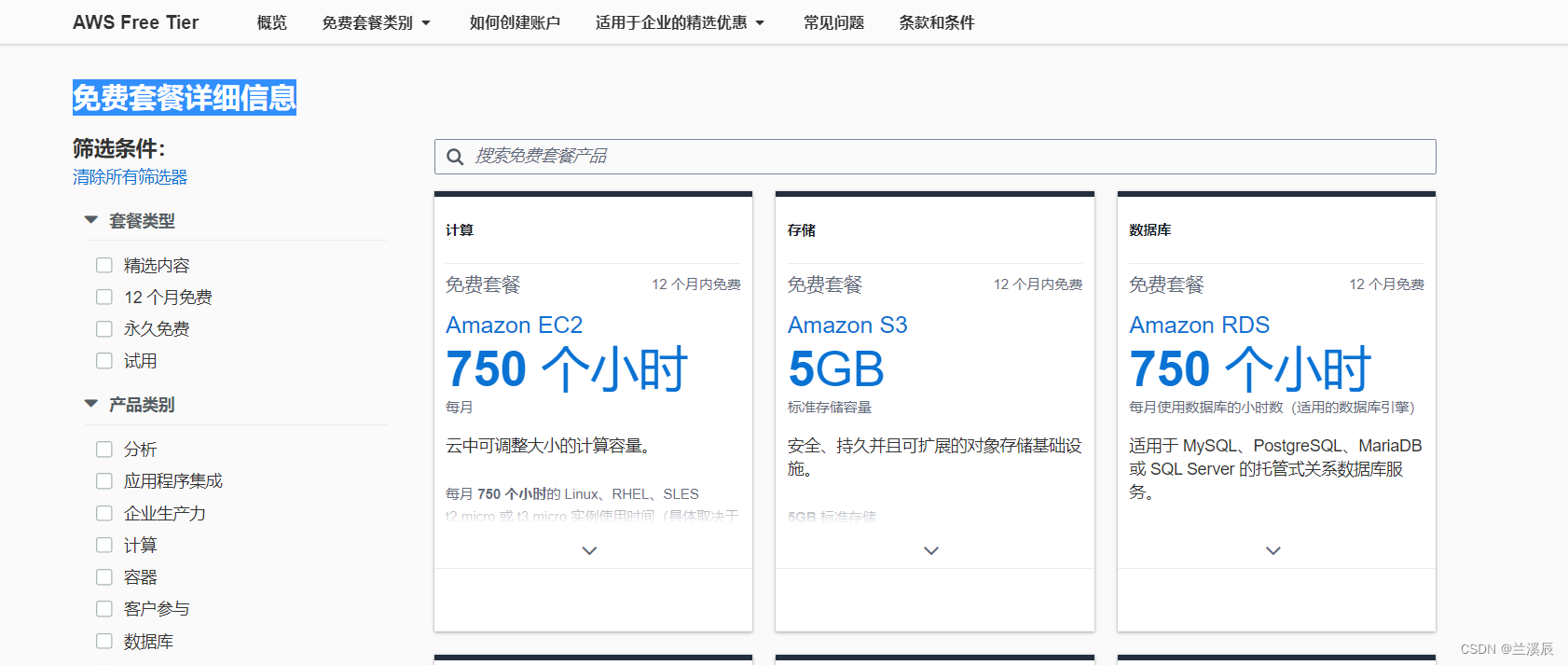Click the 云中可调整大小的计算容量 description
This screenshot has height=665, width=1568.
[x=548, y=446]
